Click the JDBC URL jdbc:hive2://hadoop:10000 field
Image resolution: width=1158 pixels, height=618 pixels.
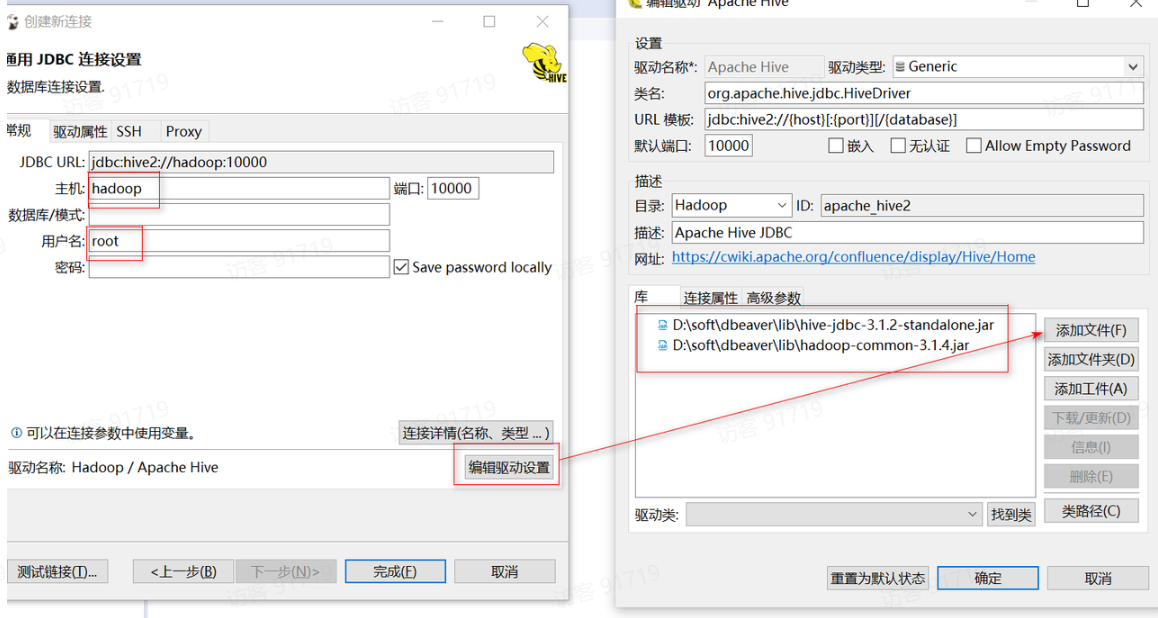[x=321, y=162]
